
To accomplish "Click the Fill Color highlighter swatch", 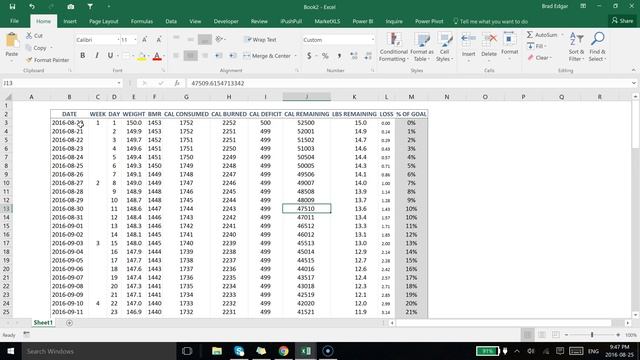I will [x=142, y=56].
